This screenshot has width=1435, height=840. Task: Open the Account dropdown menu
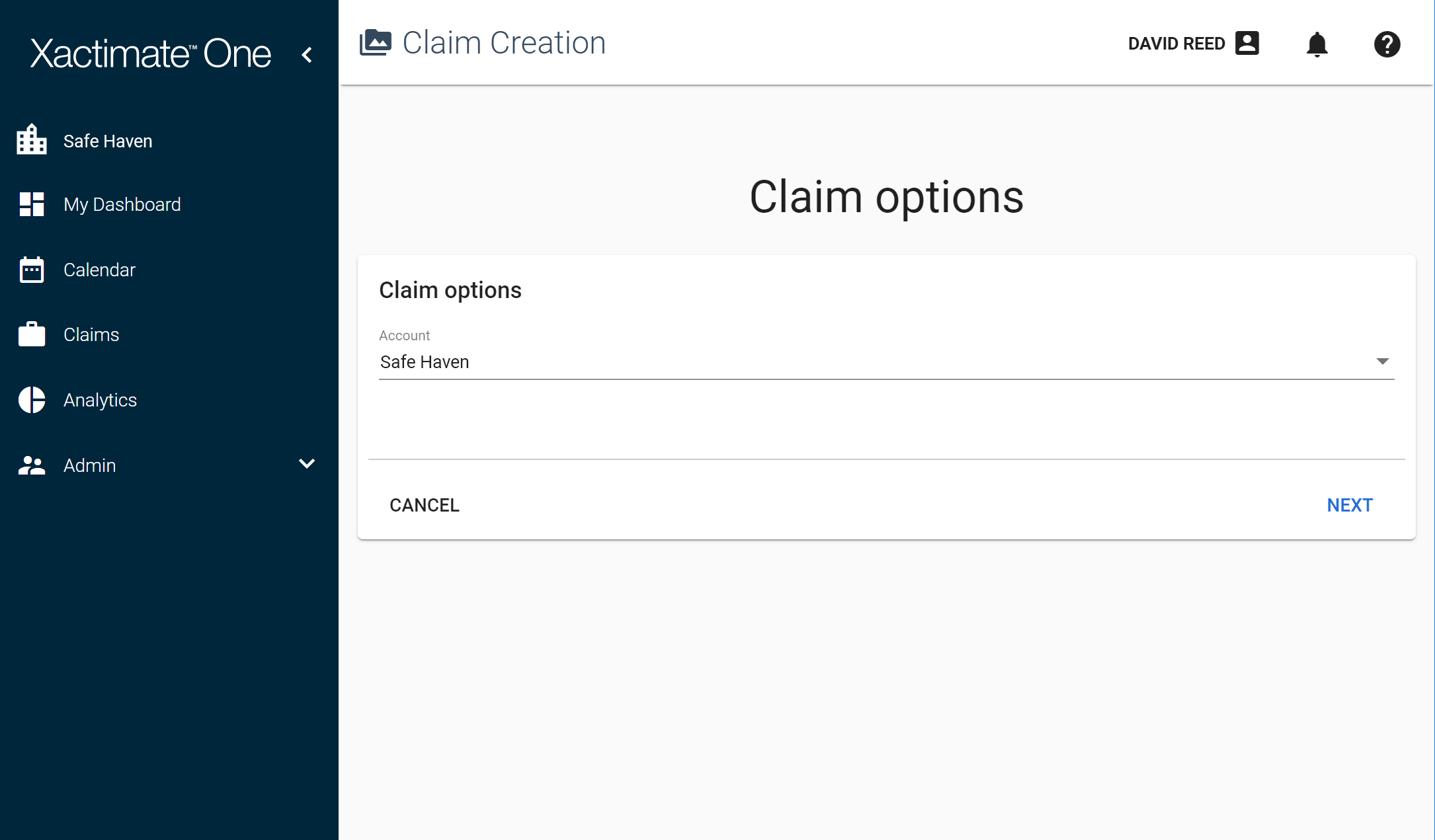1384,362
